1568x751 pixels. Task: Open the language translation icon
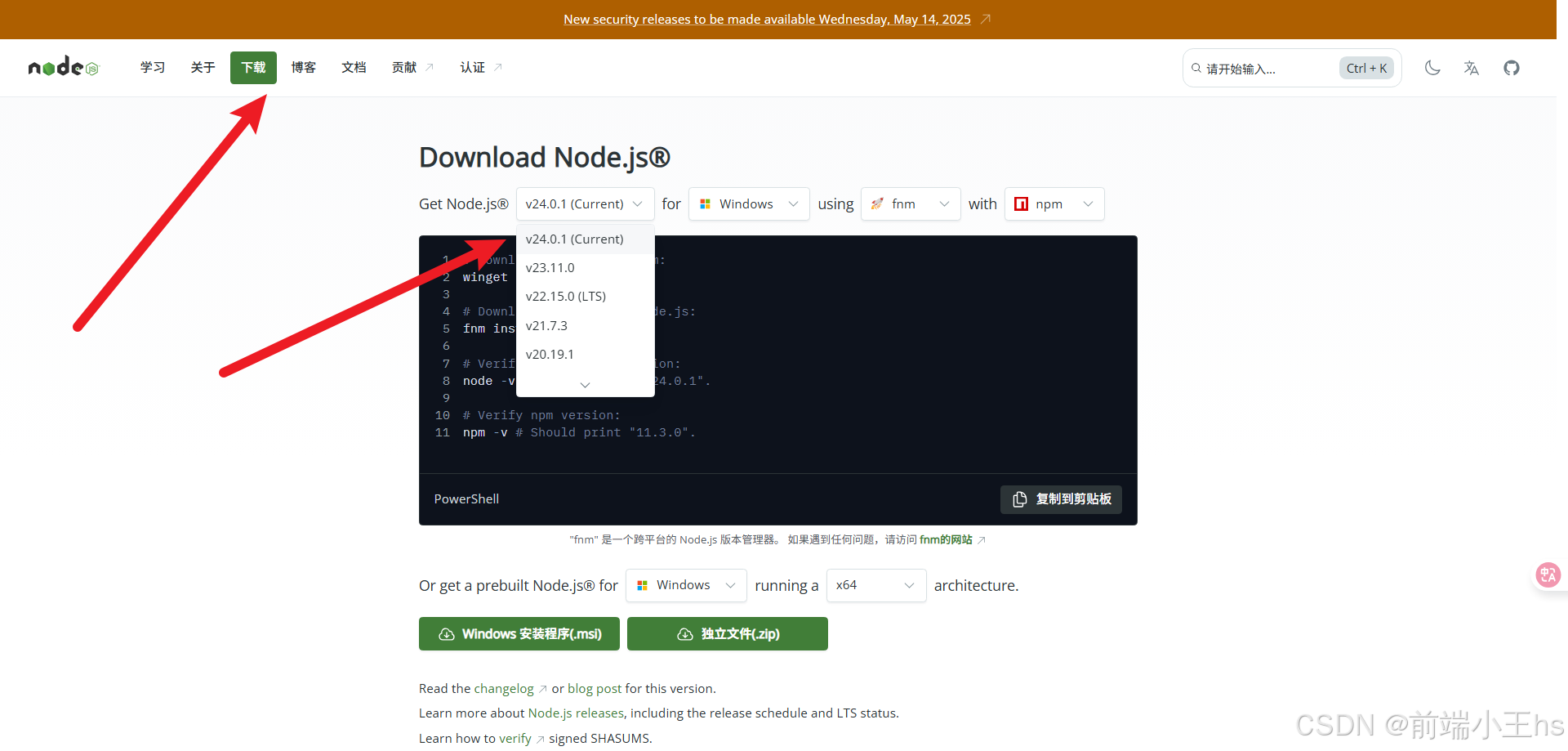(x=1472, y=68)
